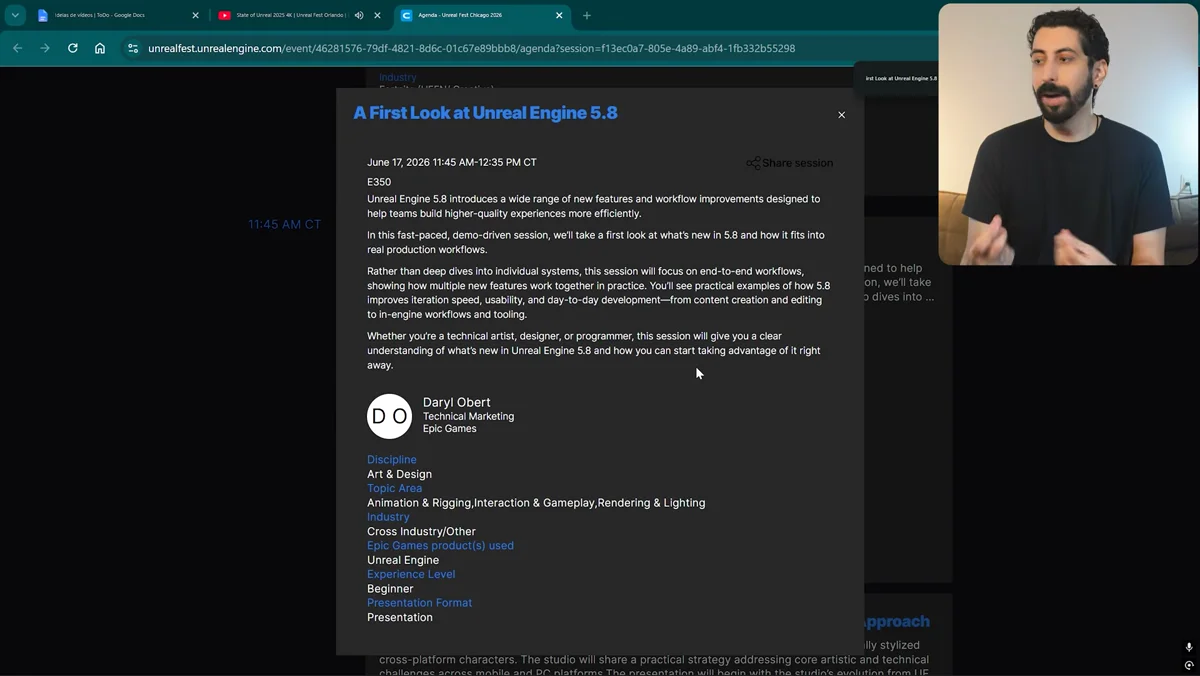Click the Industry label in the dialog

(x=388, y=517)
